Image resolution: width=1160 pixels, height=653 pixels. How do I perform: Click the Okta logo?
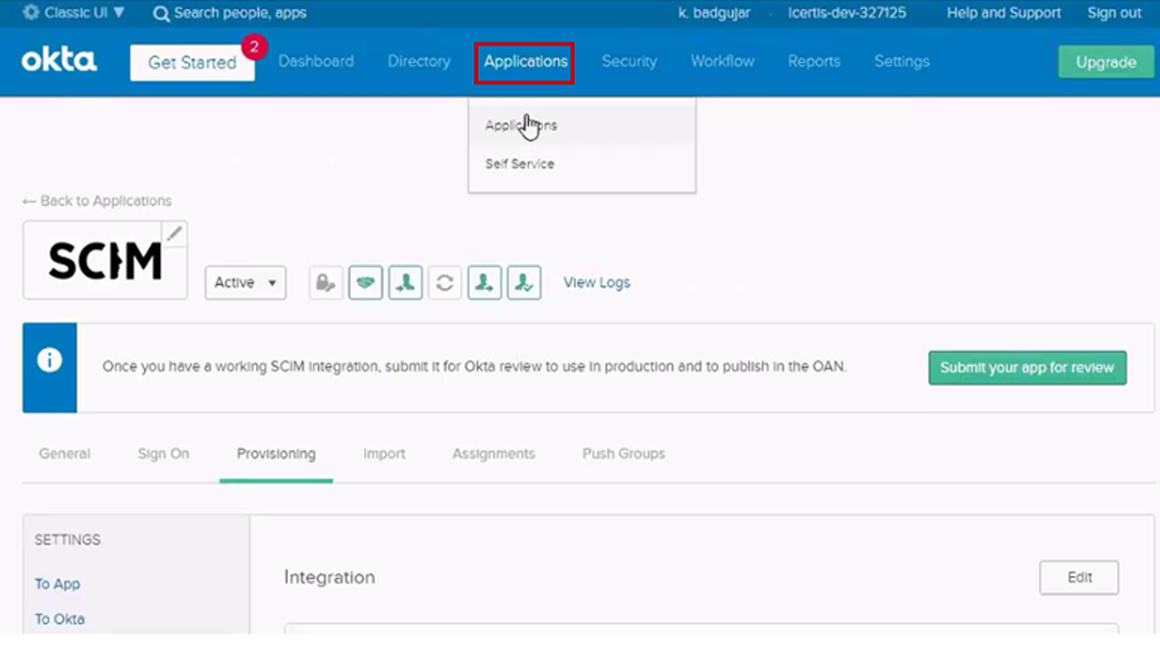59,61
